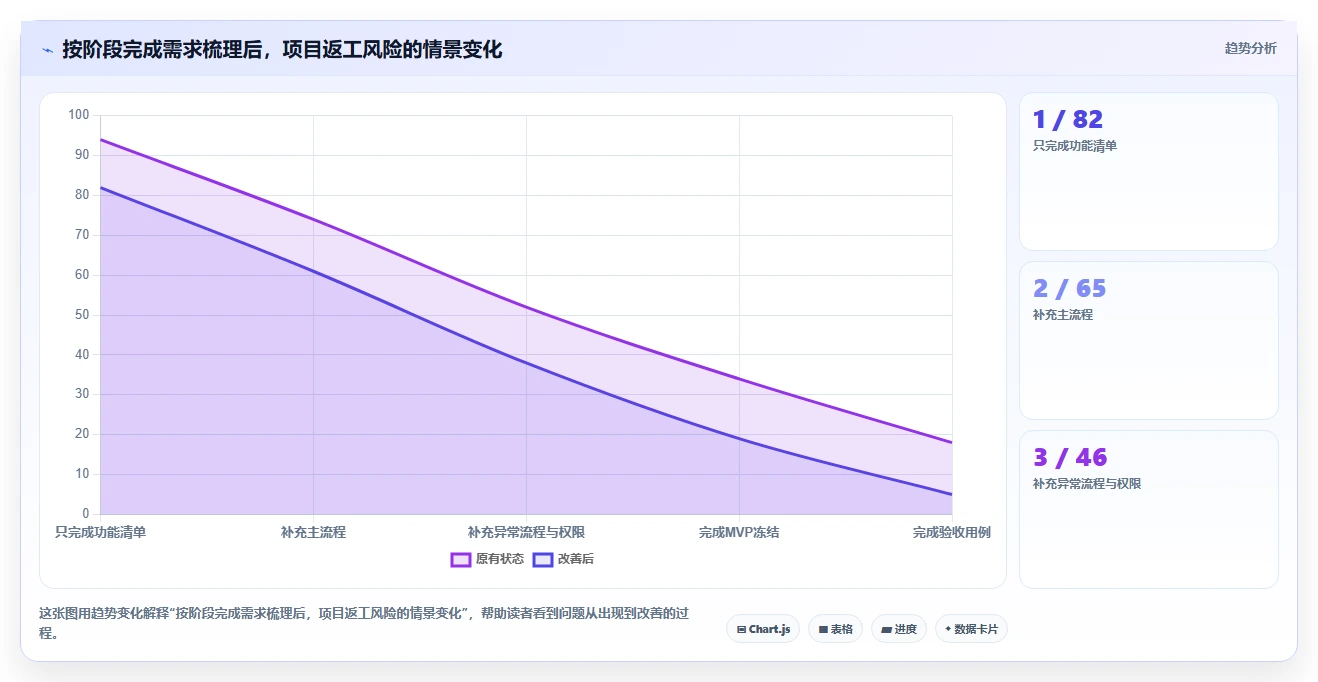Click the 趋势分析 label in header

tap(1250, 48)
